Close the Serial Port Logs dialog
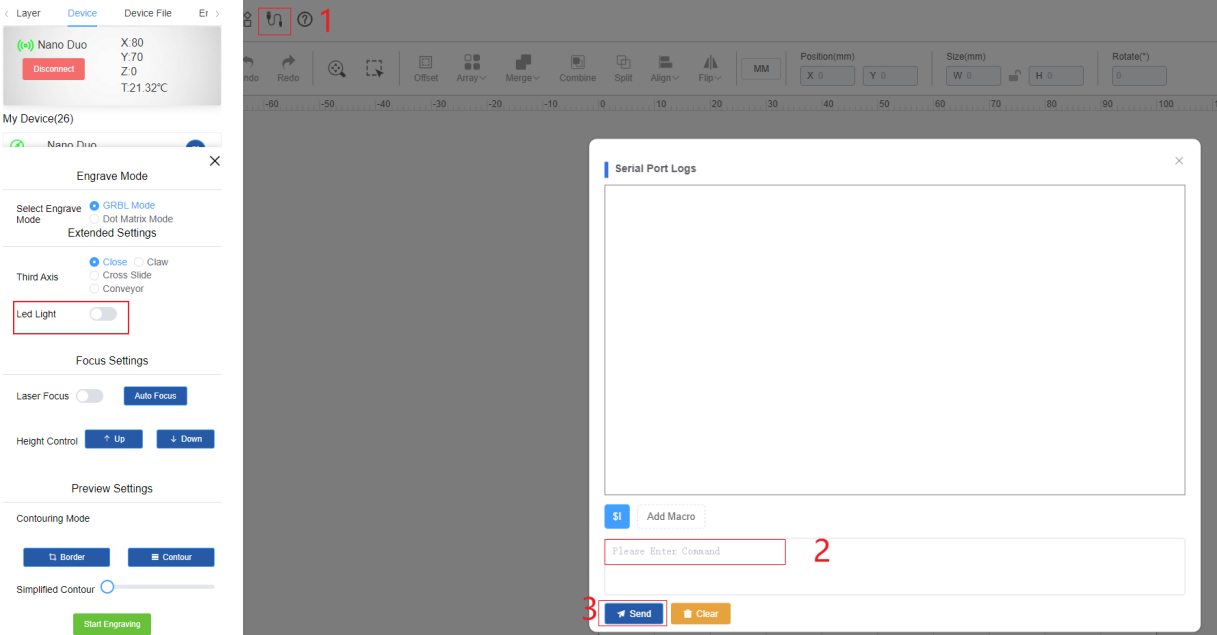Image resolution: width=1217 pixels, height=635 pixels. pyautogui.click(x=1179, y=161)
